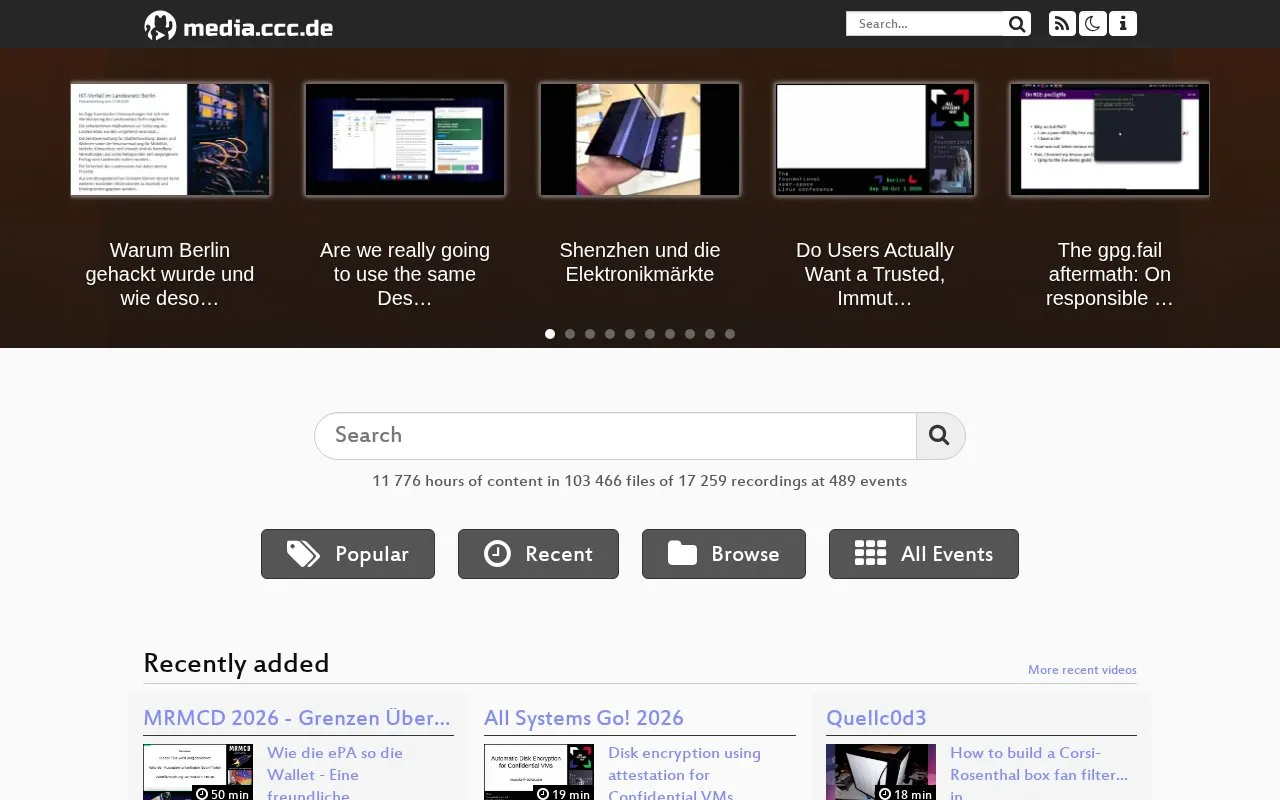Screen dimensions: 1280x800
Task: Click the main search magnifier button
Action: [940, 436]
